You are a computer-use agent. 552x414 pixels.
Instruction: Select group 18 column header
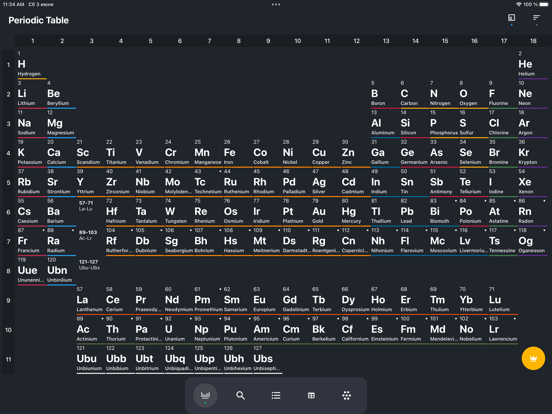[x=533, y=41]
